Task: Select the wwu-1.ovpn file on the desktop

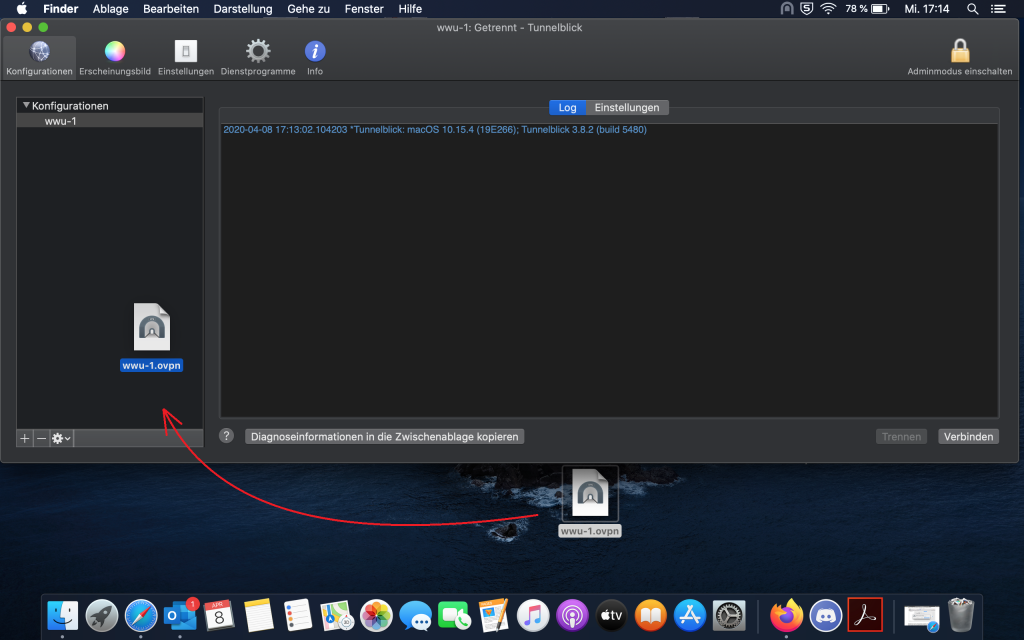Action: tap(590, 502)
